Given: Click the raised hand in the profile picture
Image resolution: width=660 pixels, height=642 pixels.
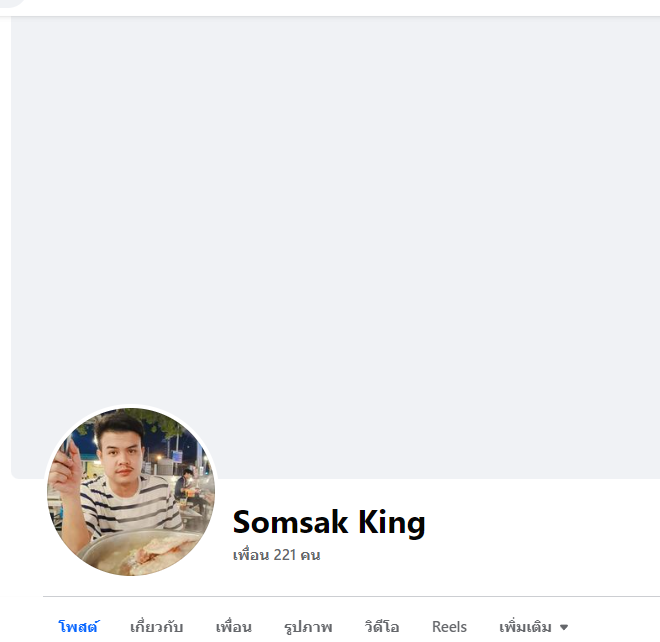Looking at the screenshot, I should [x=68, y=468].
